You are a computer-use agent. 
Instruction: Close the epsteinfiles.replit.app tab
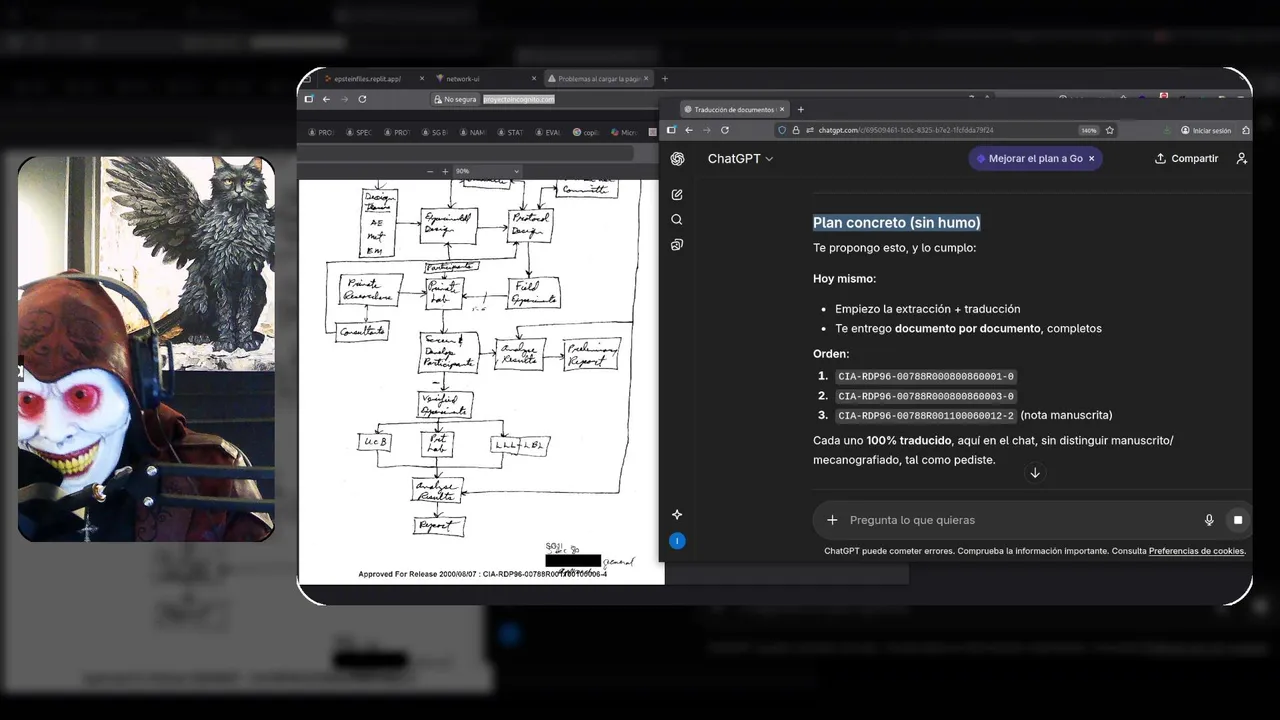coord(422,78)
